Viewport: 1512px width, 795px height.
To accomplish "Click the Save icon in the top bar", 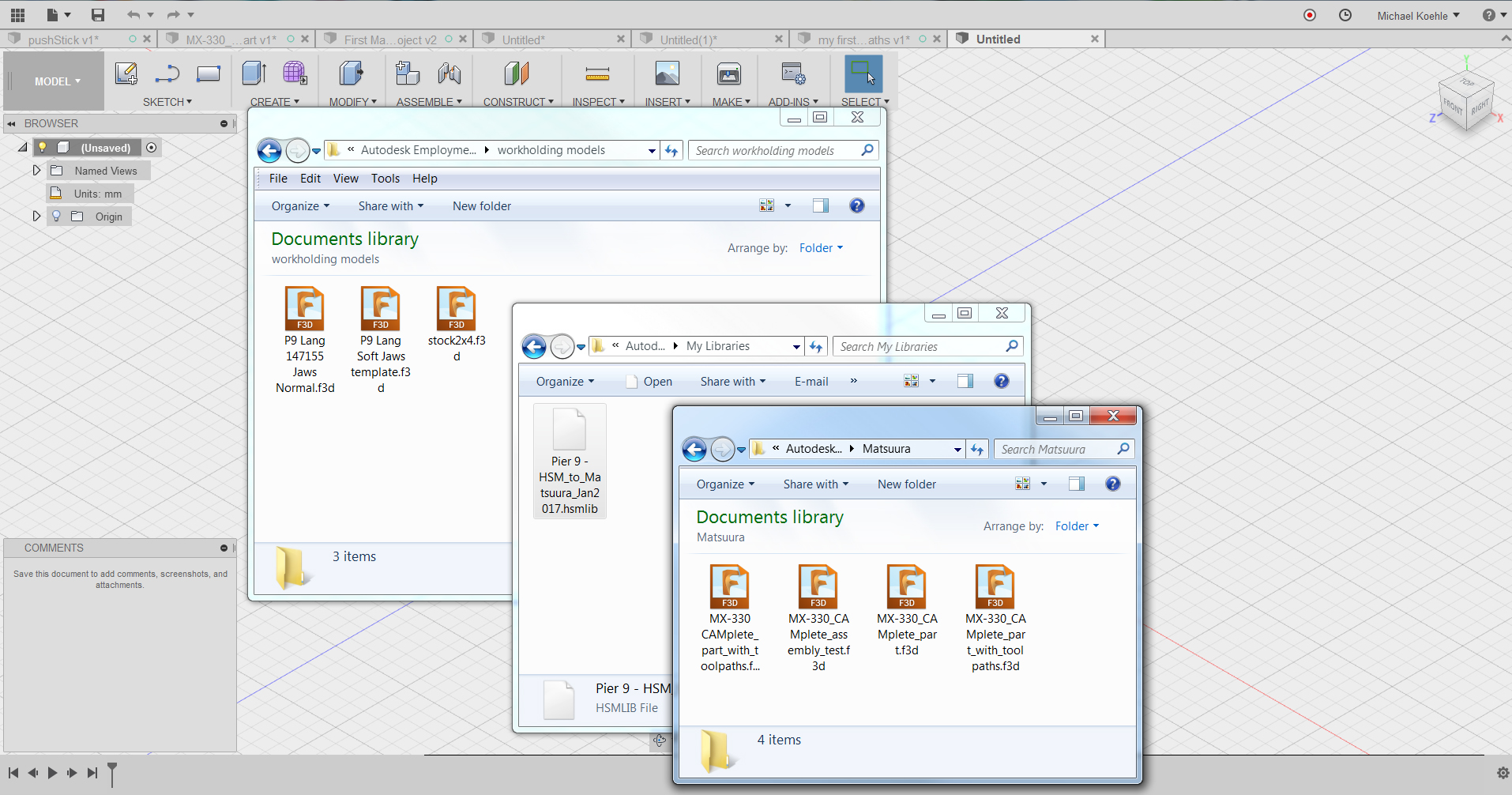I will (98, 15).
